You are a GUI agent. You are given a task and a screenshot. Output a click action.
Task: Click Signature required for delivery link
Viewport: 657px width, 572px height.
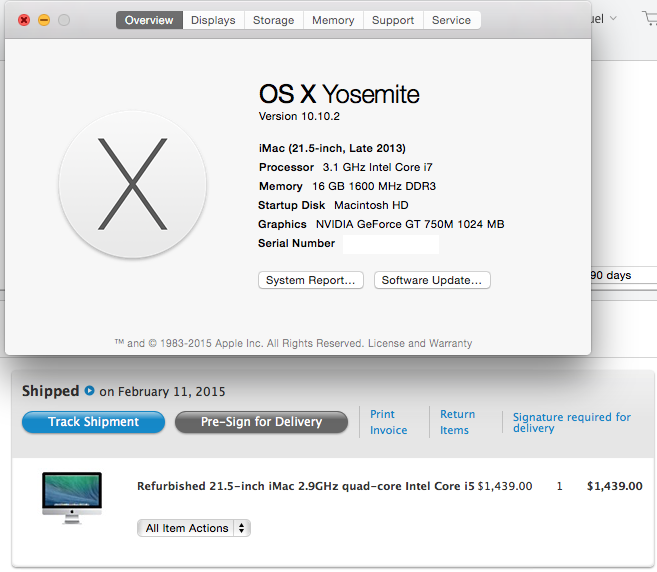(572, 422)
